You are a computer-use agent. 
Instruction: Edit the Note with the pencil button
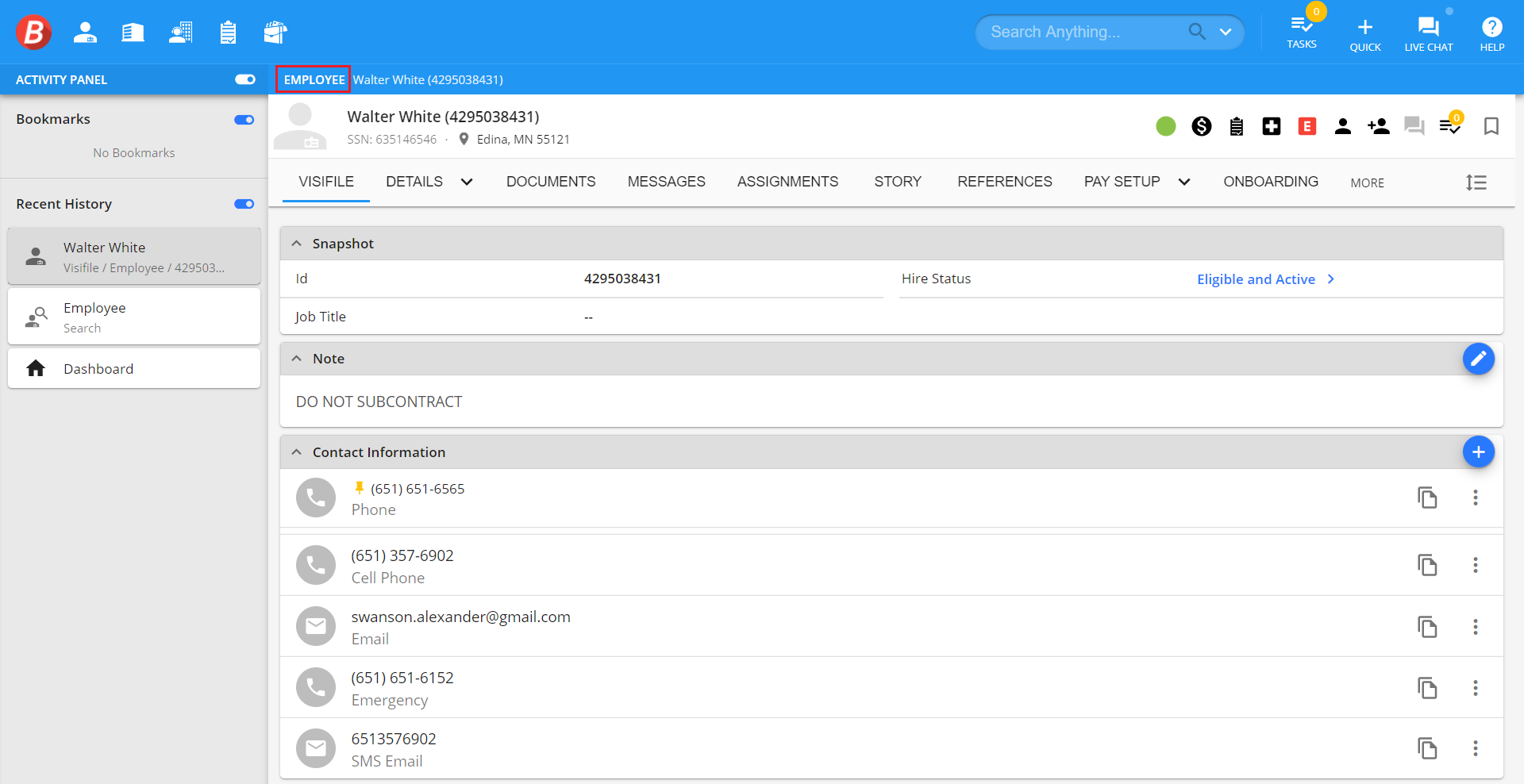pos(1479,359)
